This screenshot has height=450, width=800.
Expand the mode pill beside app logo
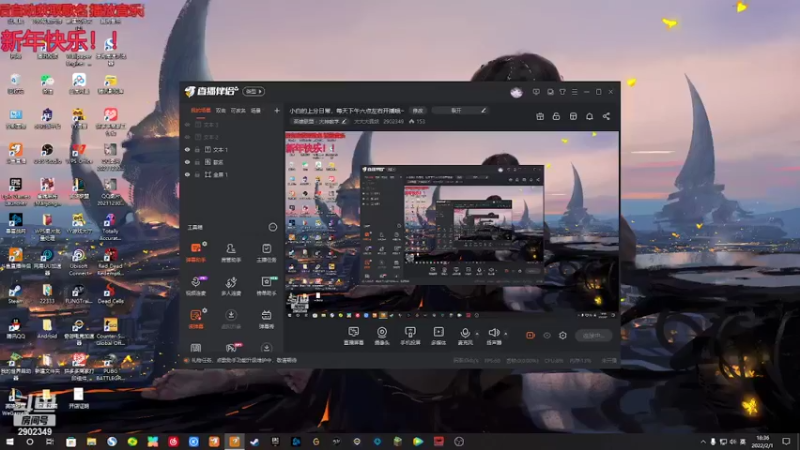[254, 91]
